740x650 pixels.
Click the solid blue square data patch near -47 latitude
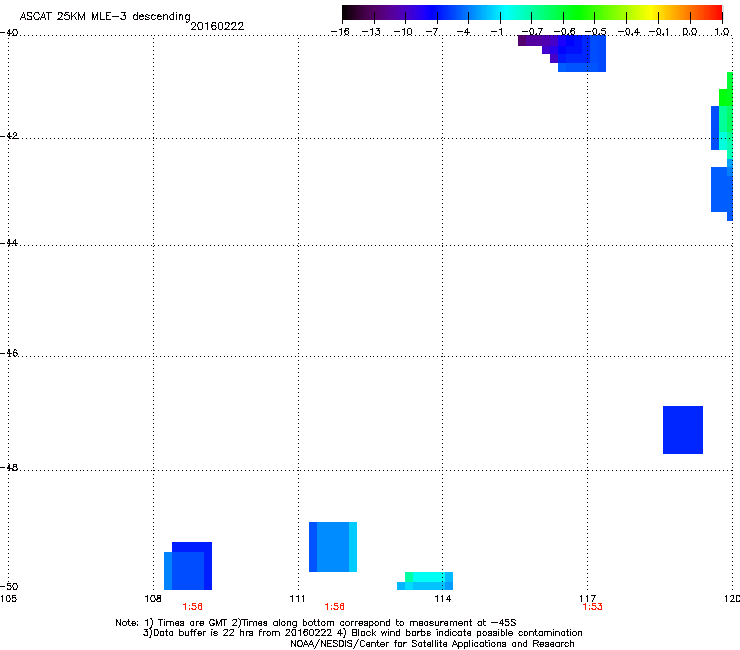coord(683,430)
